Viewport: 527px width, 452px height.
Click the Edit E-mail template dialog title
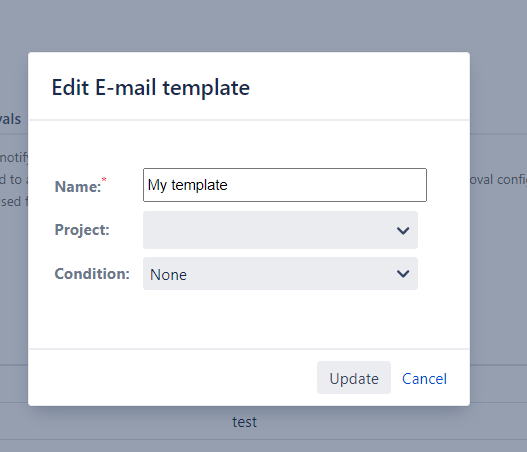click(151, 87)
